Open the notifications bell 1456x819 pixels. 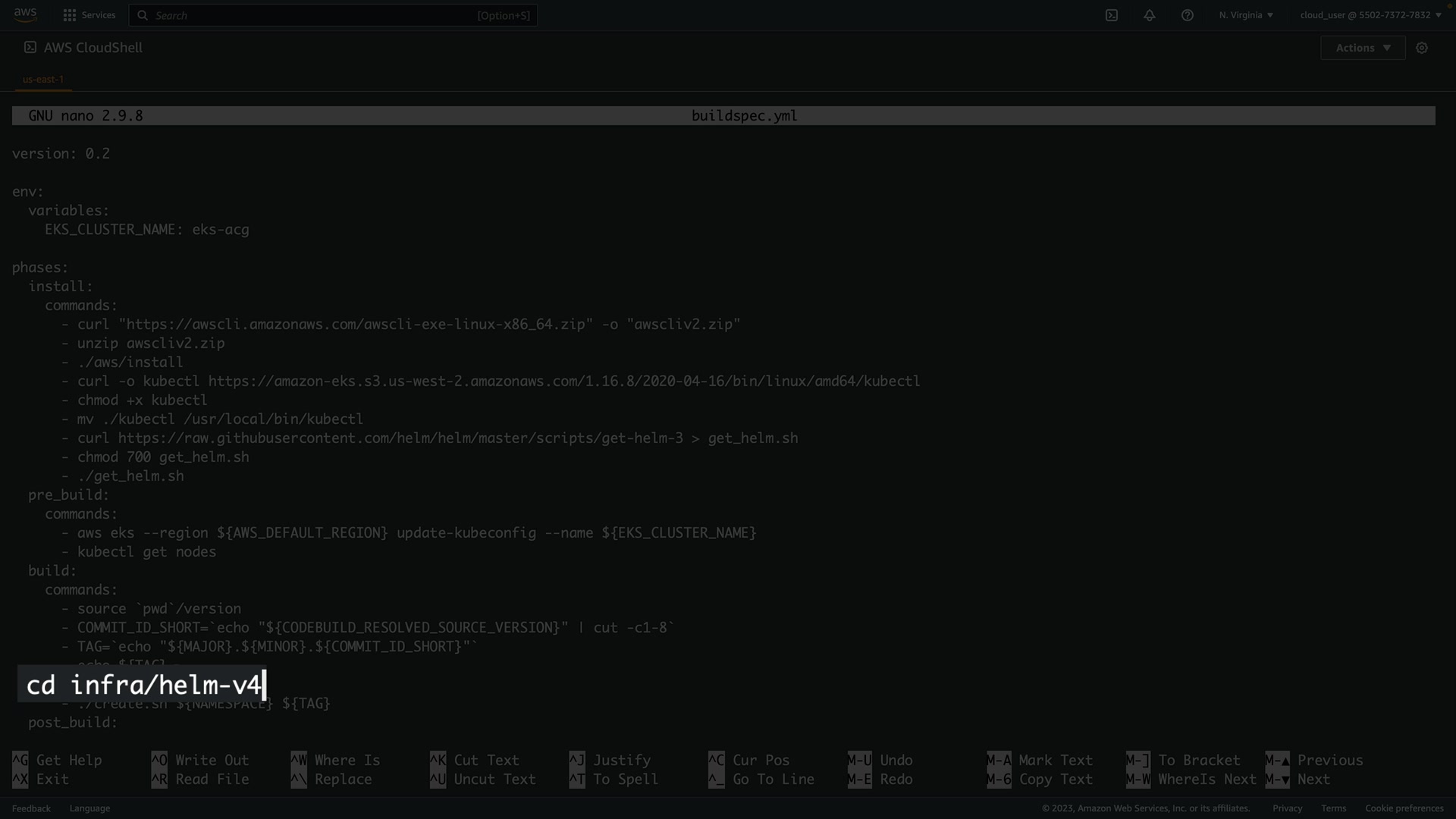1150,15
